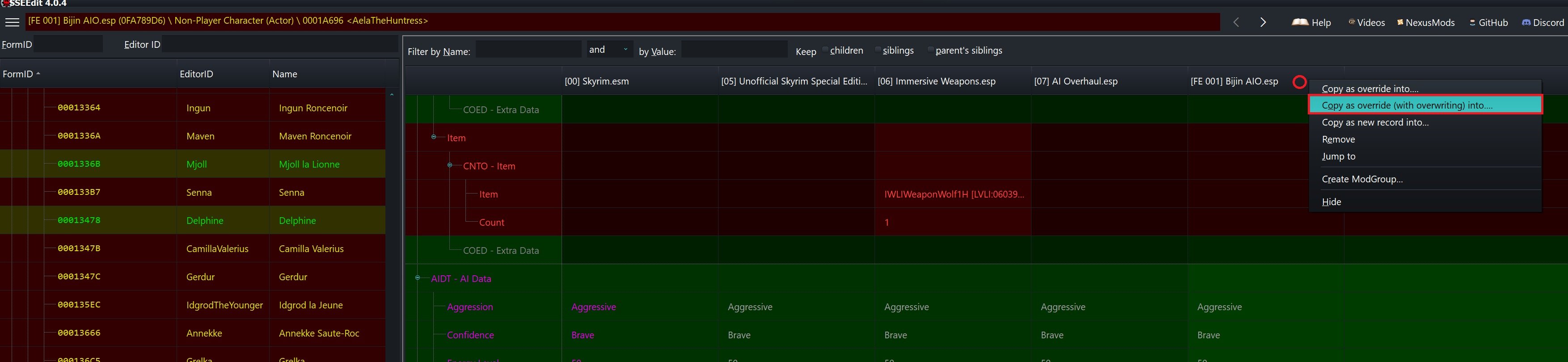This screenshot has width=1568, height=362.
Task: Select the Mjoll record 0001336B
Action: pos(192,164)
